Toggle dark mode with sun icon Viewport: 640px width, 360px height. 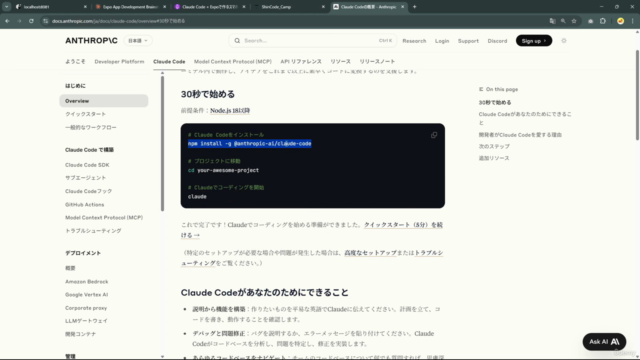(x=564, y=40)
